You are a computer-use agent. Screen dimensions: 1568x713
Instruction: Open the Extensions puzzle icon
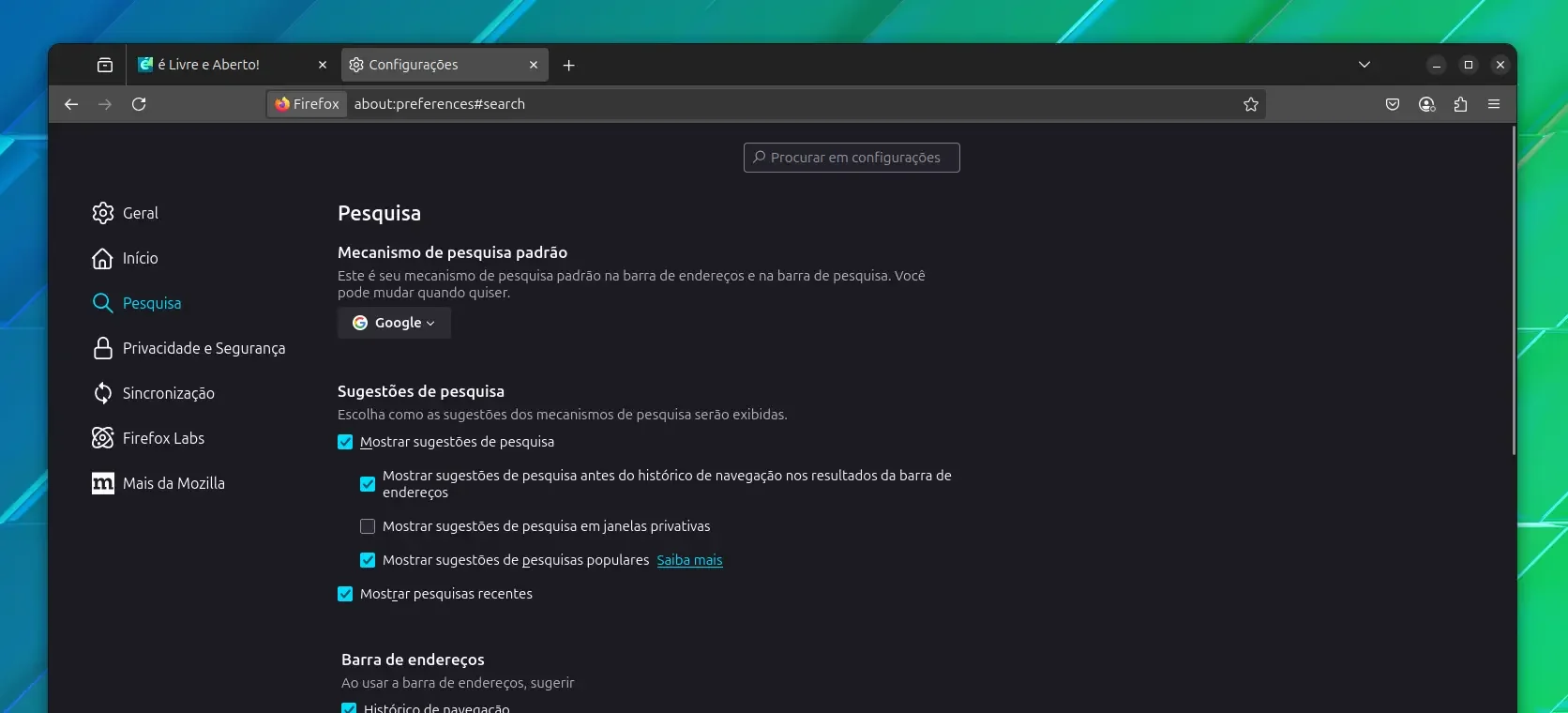(1460, 104)
